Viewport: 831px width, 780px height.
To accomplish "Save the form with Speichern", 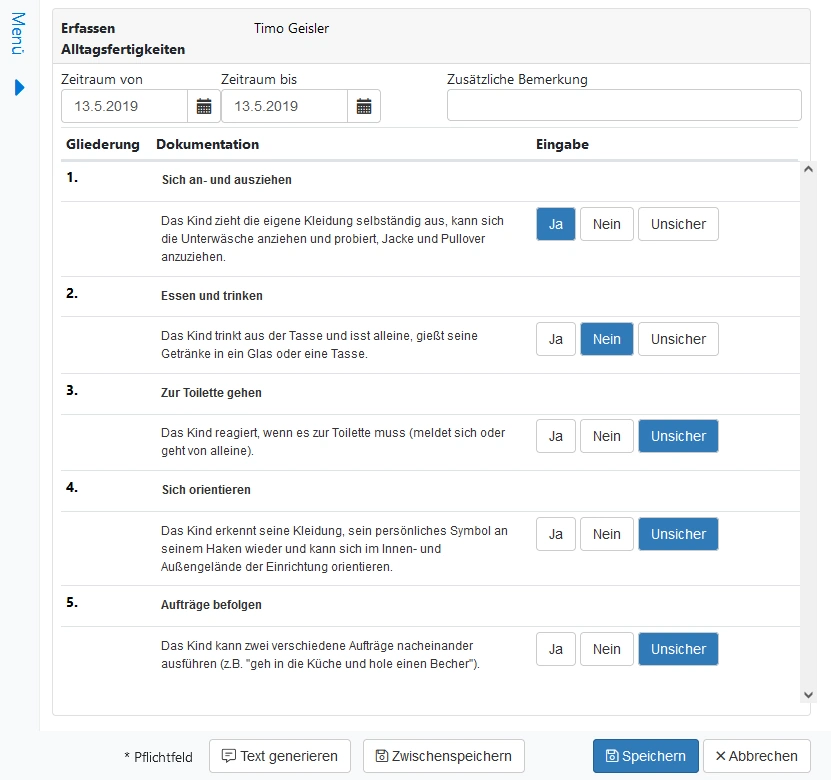I will click(645, 756).
